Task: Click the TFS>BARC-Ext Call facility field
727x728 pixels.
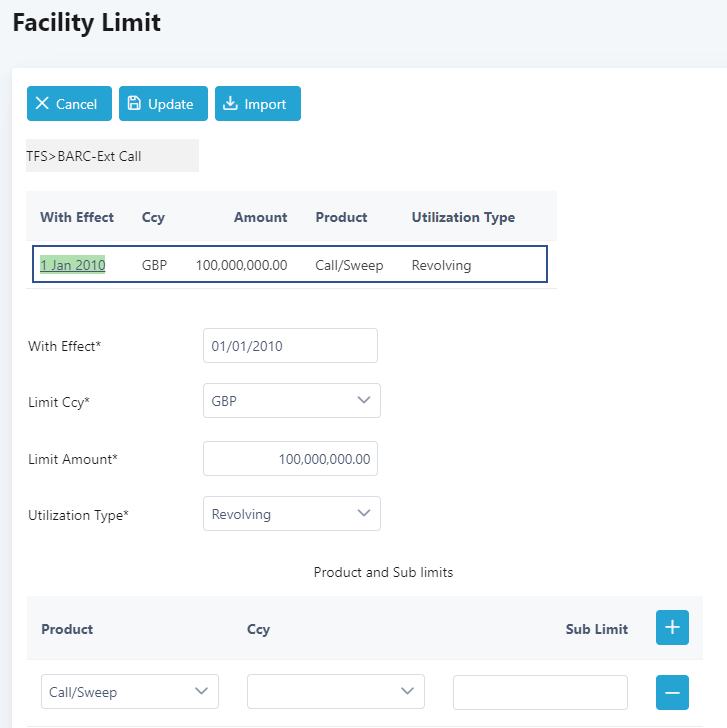Action: point(112,156)
